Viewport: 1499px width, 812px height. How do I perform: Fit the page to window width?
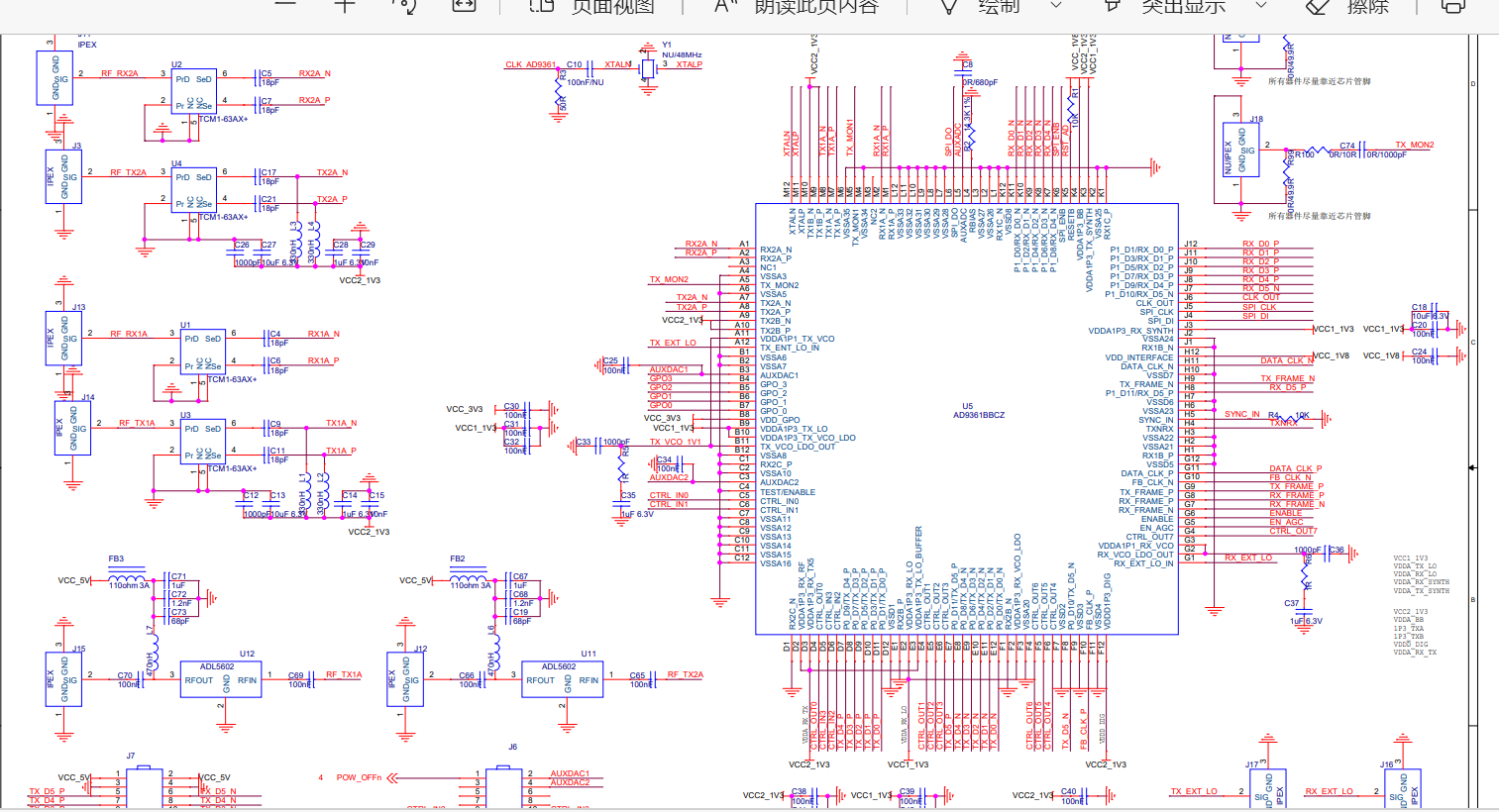tap(464, 5)
